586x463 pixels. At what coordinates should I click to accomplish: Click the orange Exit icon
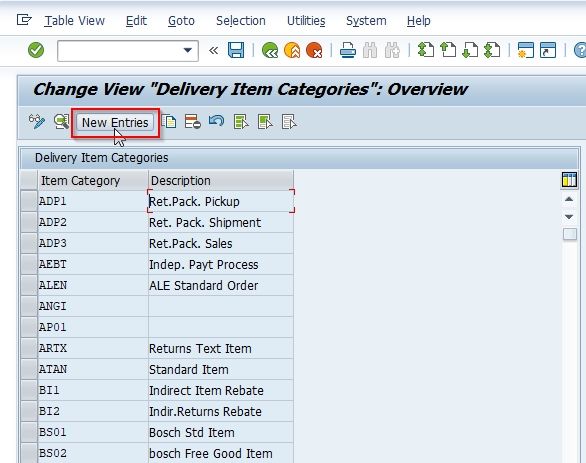tap(292, 50)
